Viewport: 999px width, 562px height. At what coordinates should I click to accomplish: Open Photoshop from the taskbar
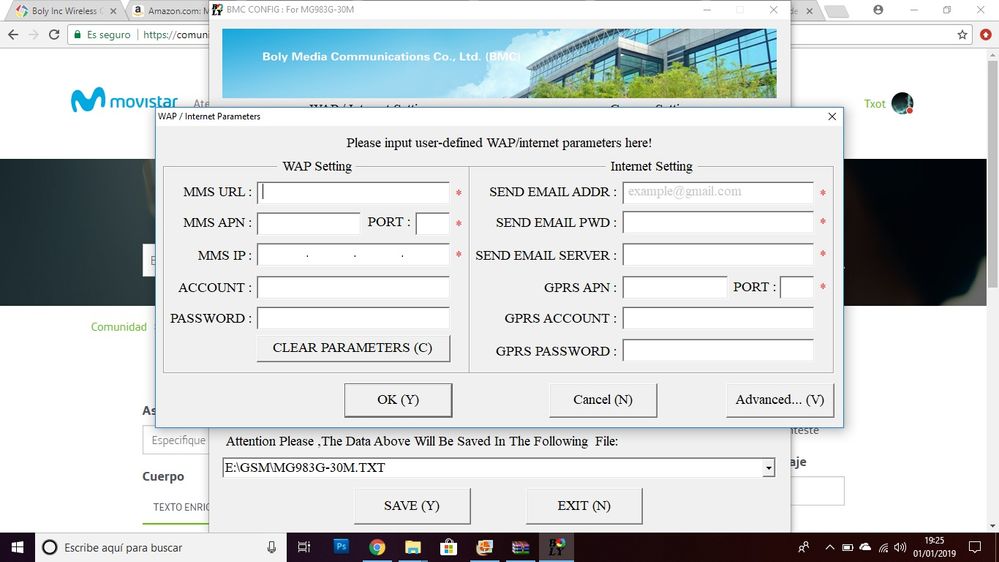[x=341, y=547]
